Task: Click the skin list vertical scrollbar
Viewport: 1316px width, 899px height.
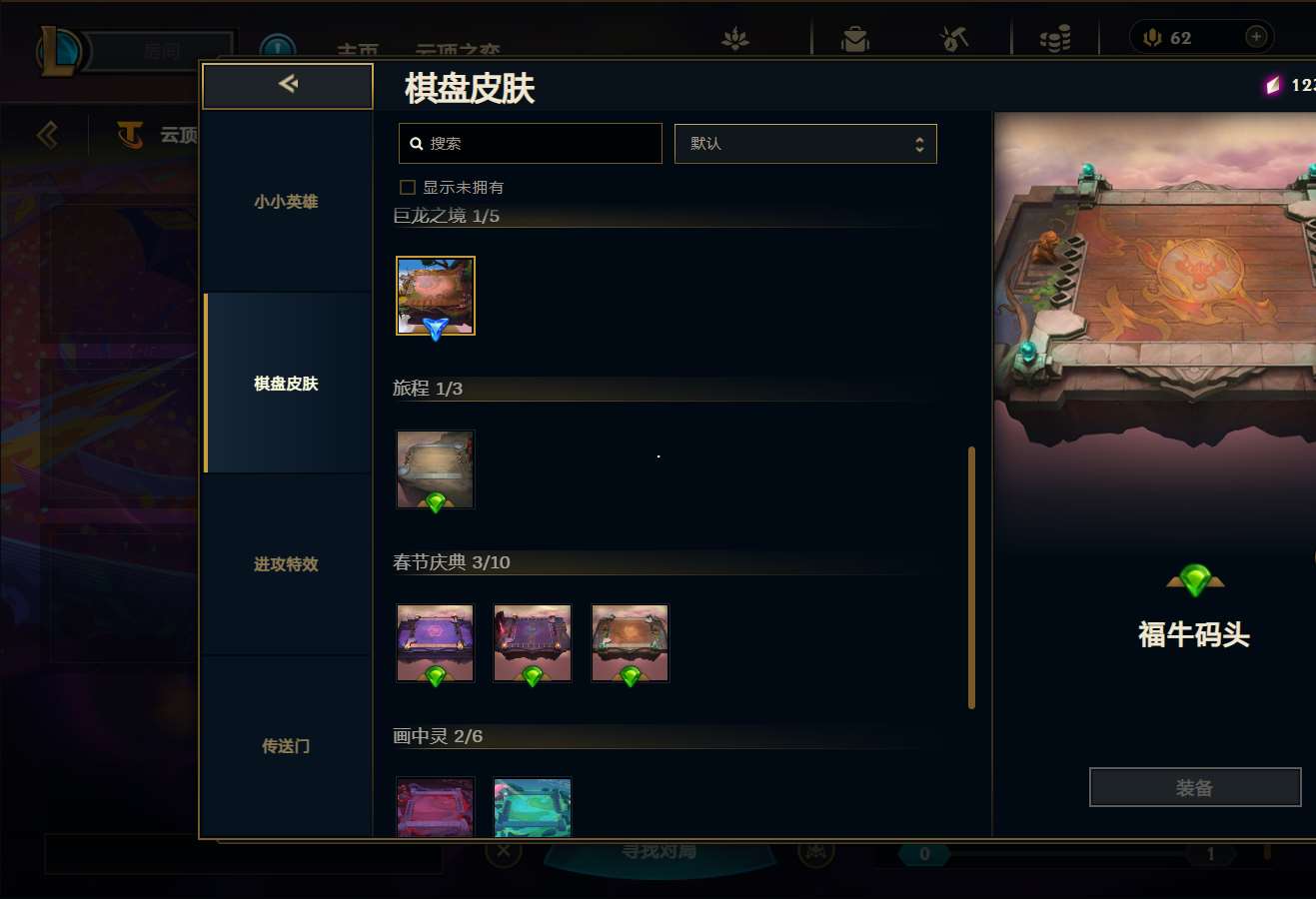Action: 971,577
